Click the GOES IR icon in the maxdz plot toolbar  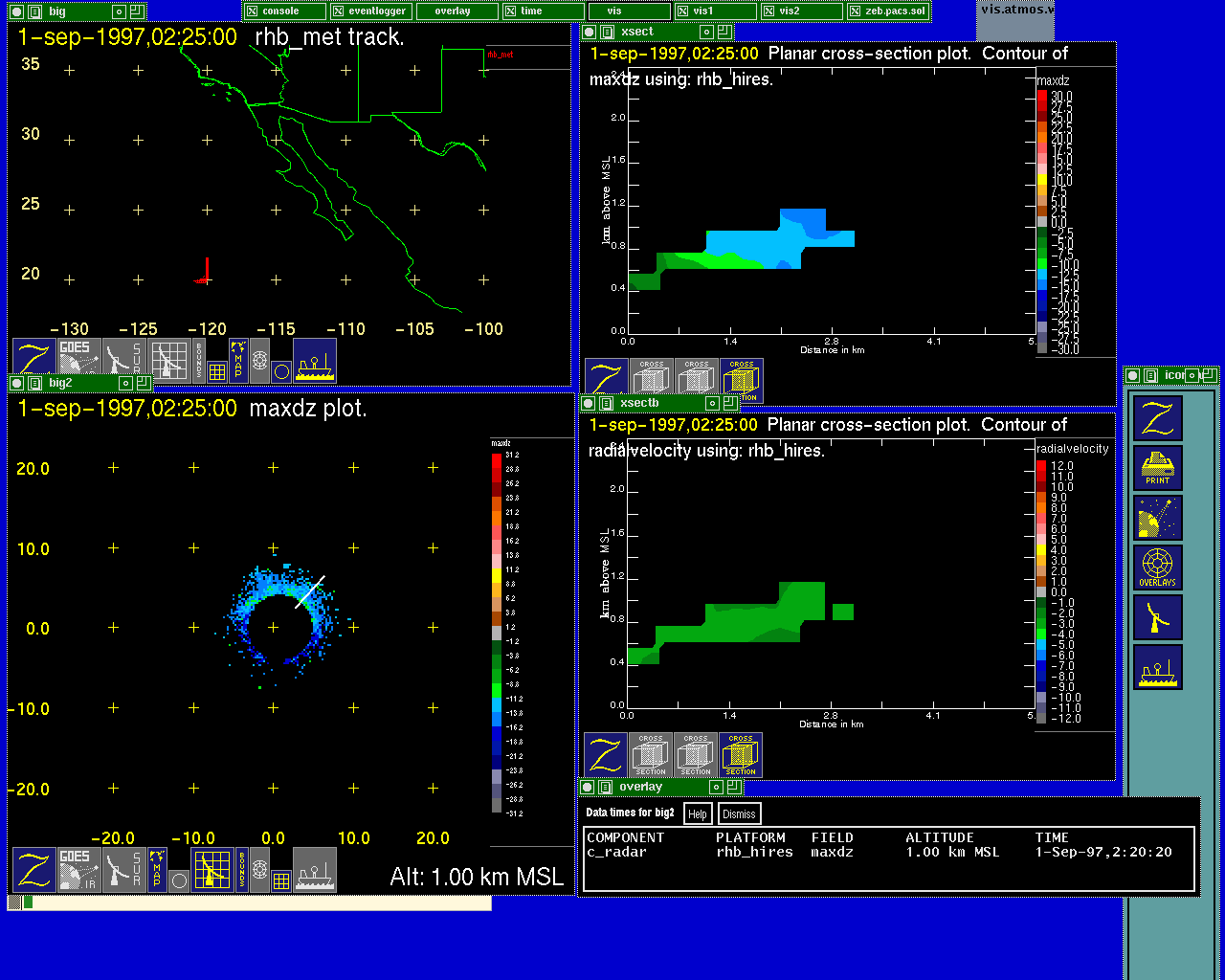(79, 870)
